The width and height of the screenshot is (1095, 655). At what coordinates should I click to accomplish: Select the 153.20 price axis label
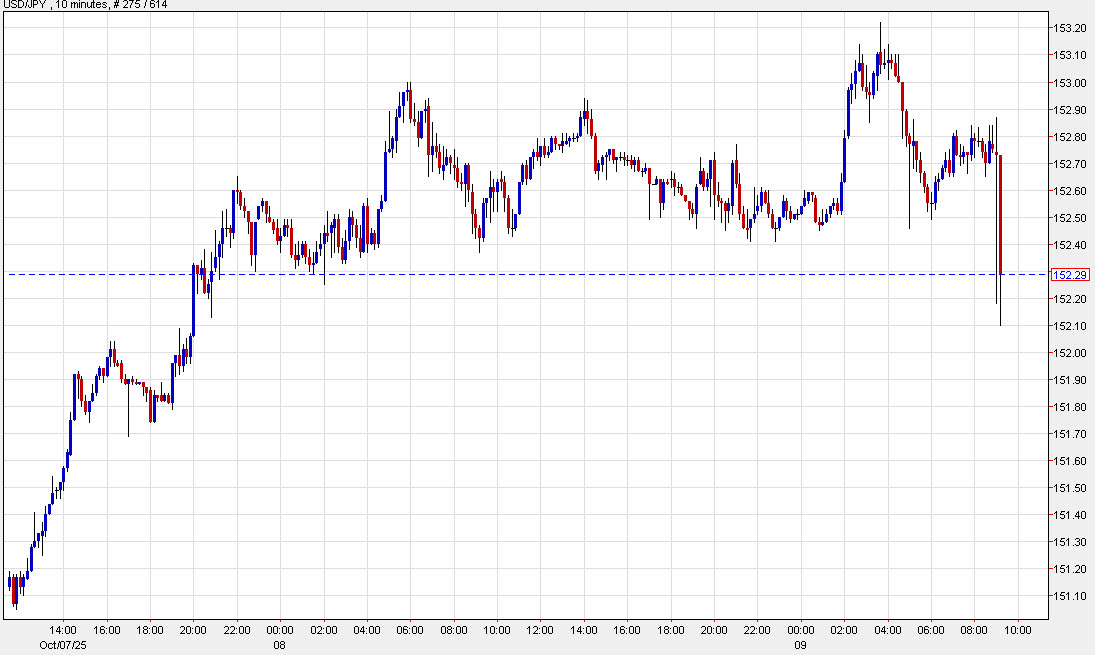pos(1070,28)
